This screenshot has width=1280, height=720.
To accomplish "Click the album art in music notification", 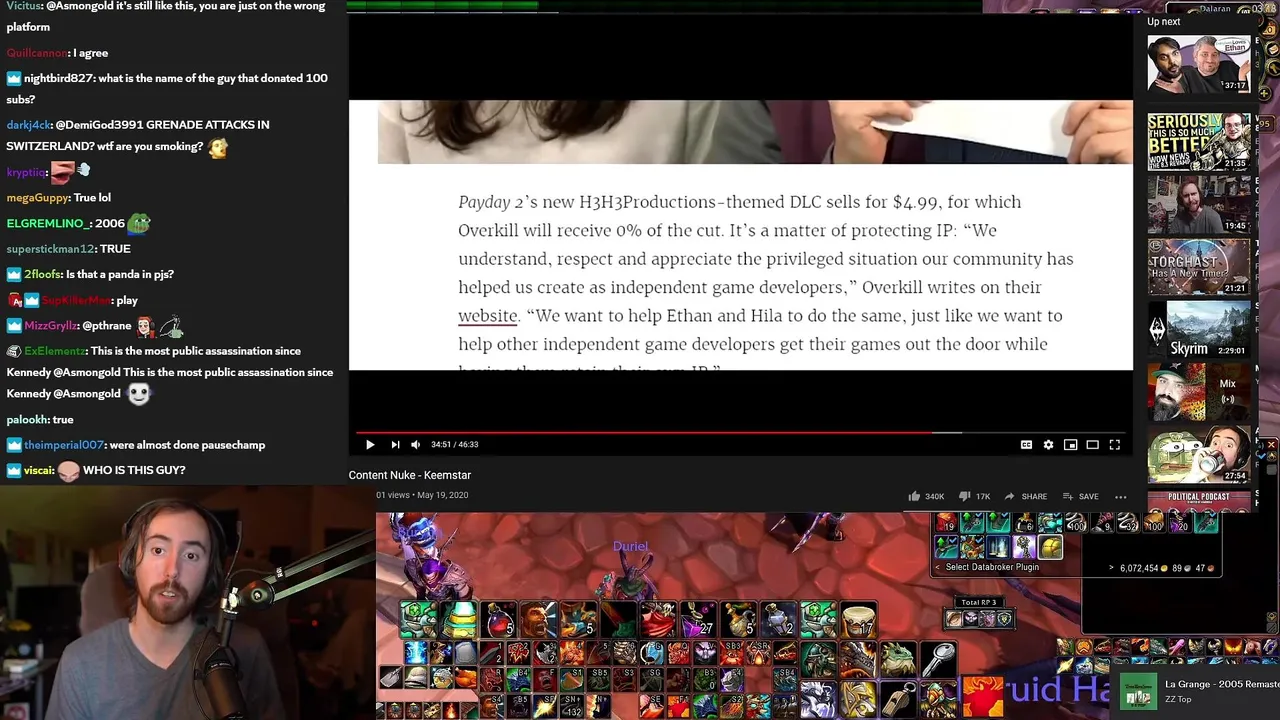I will (x=1138, y=691).
